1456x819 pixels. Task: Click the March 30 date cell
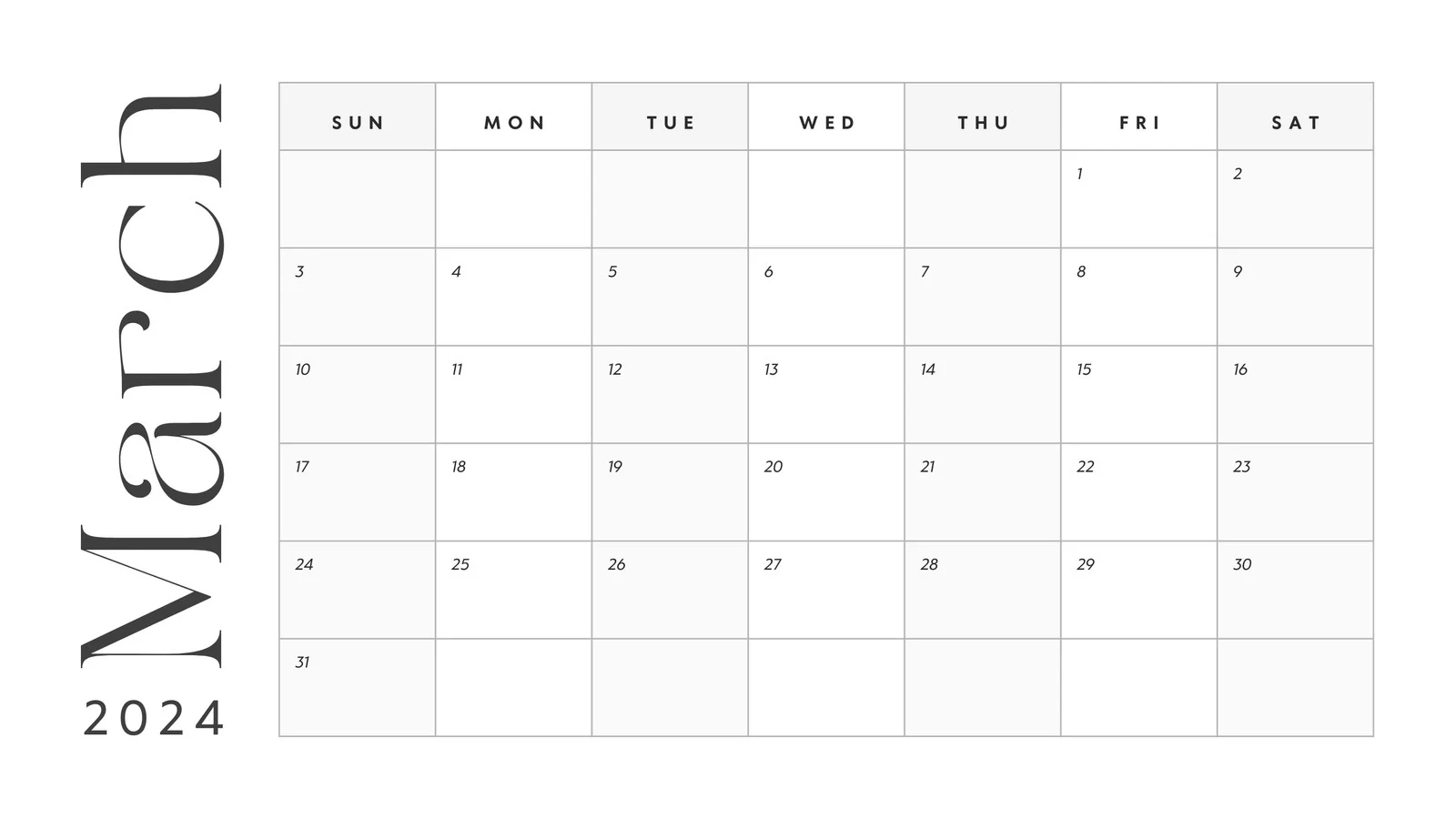pos(1295,590)
